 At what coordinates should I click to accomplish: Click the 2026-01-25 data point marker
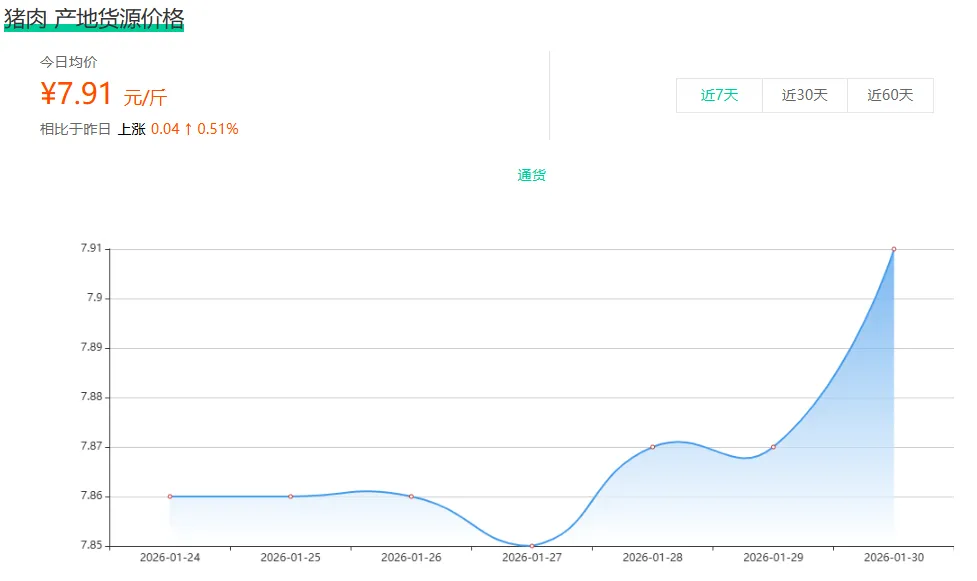(290, 496)
